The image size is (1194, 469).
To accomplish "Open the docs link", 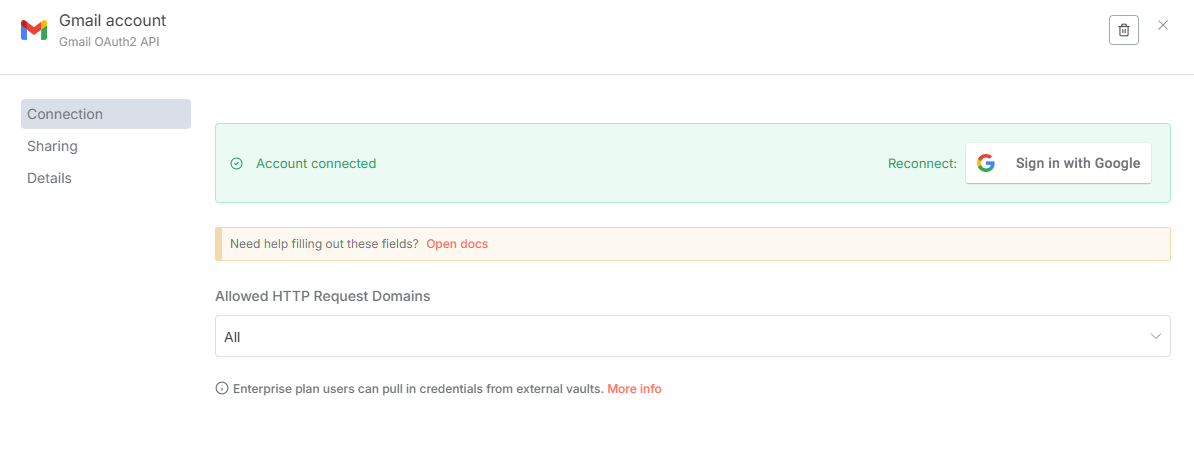I will point(457,244).
